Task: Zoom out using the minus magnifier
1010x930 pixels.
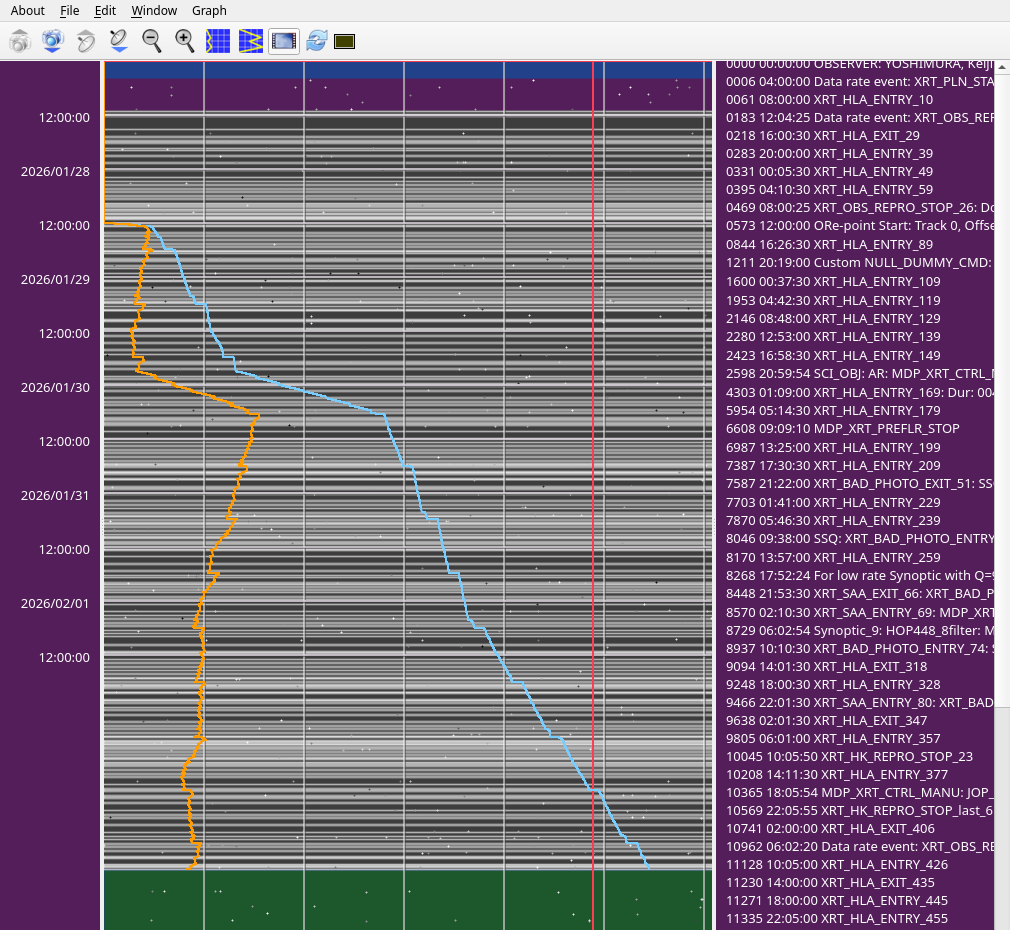Action: [152, 41]
